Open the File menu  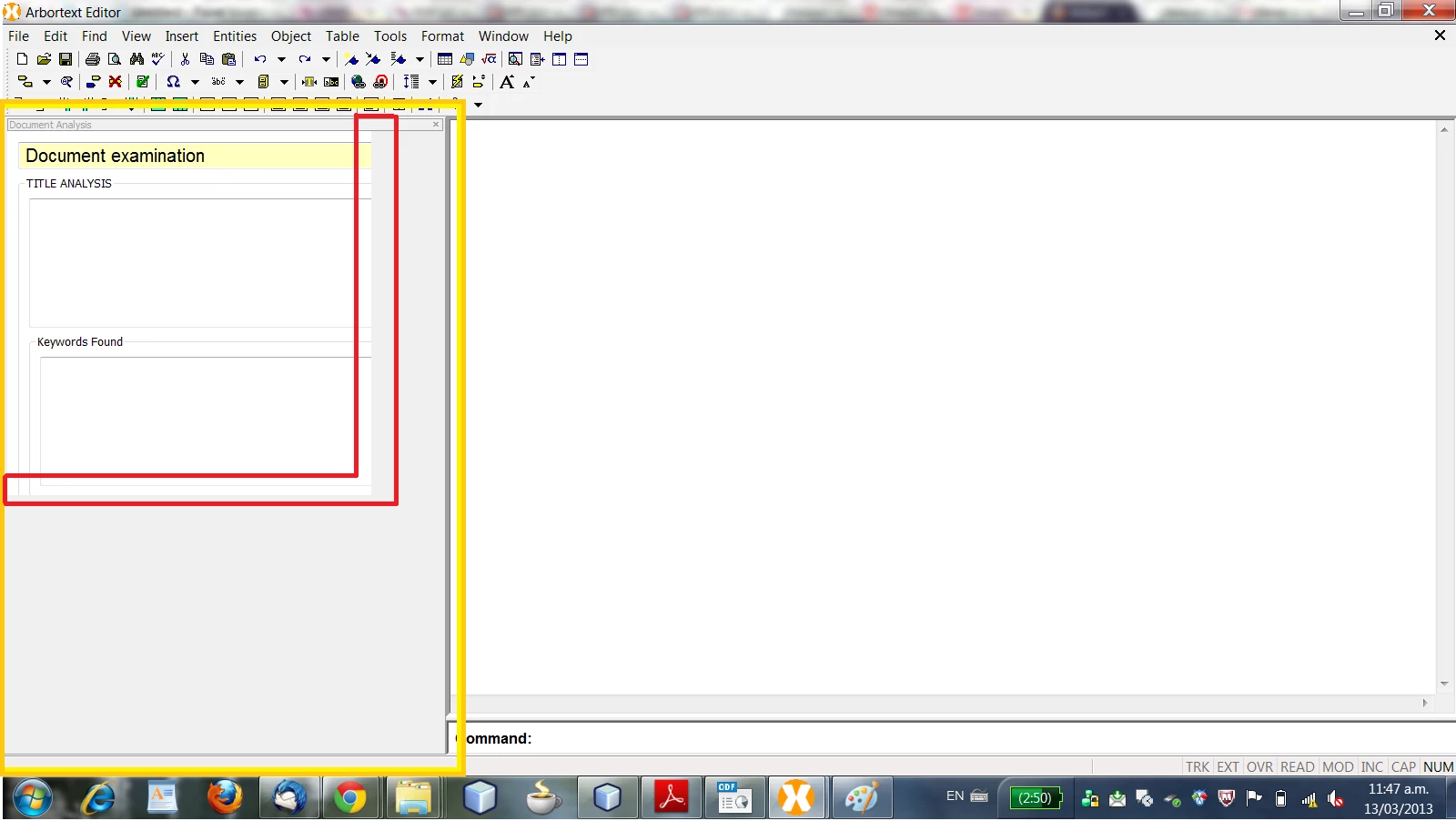point(18,36)
